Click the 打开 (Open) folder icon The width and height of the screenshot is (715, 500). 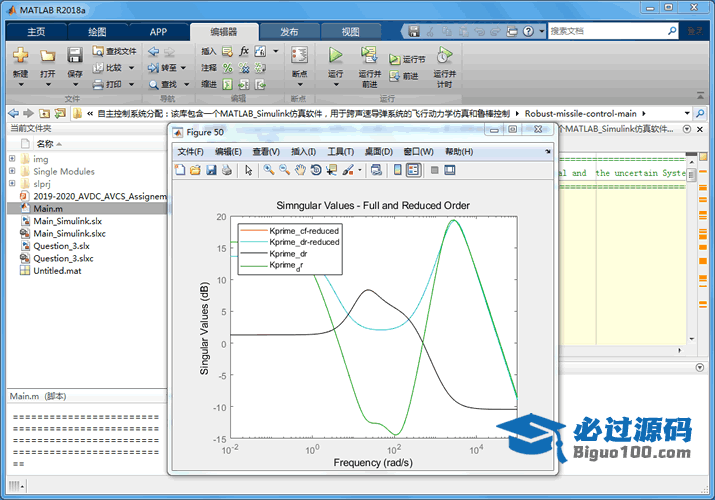(47, 56)
